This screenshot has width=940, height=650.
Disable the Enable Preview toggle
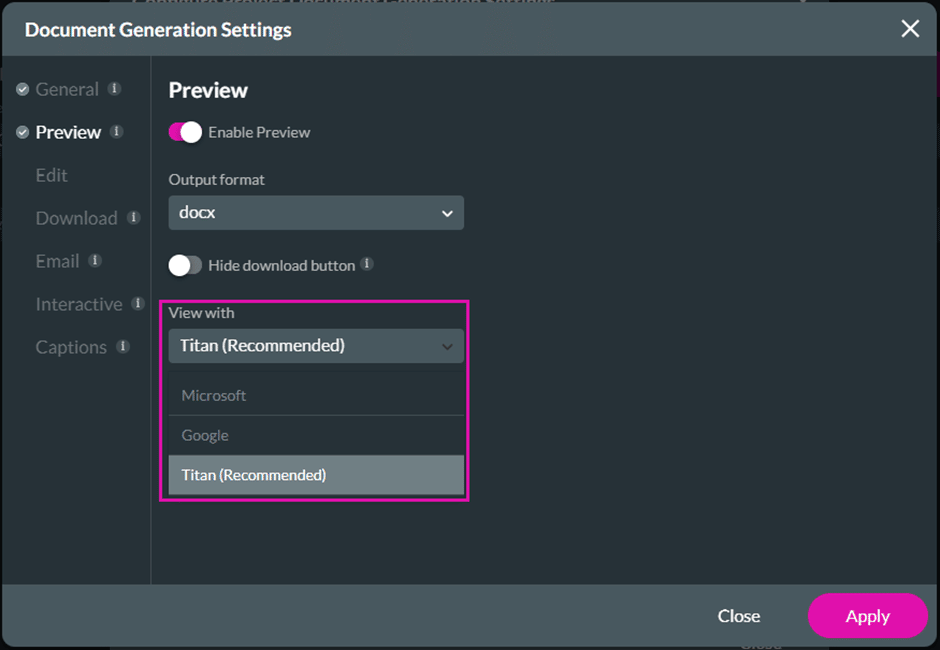[x=185, y=132]
